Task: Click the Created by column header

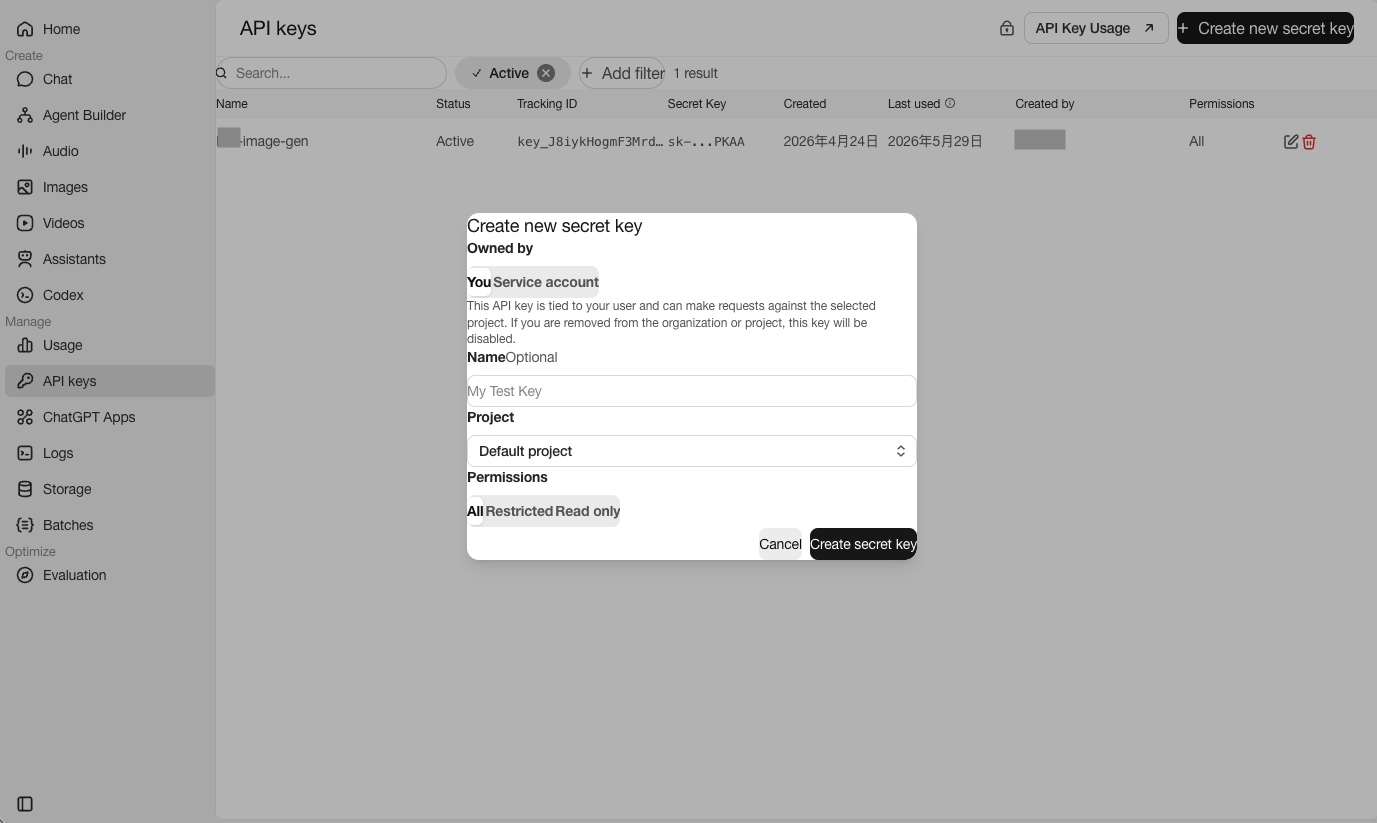Action: [x=1045, y=103]
